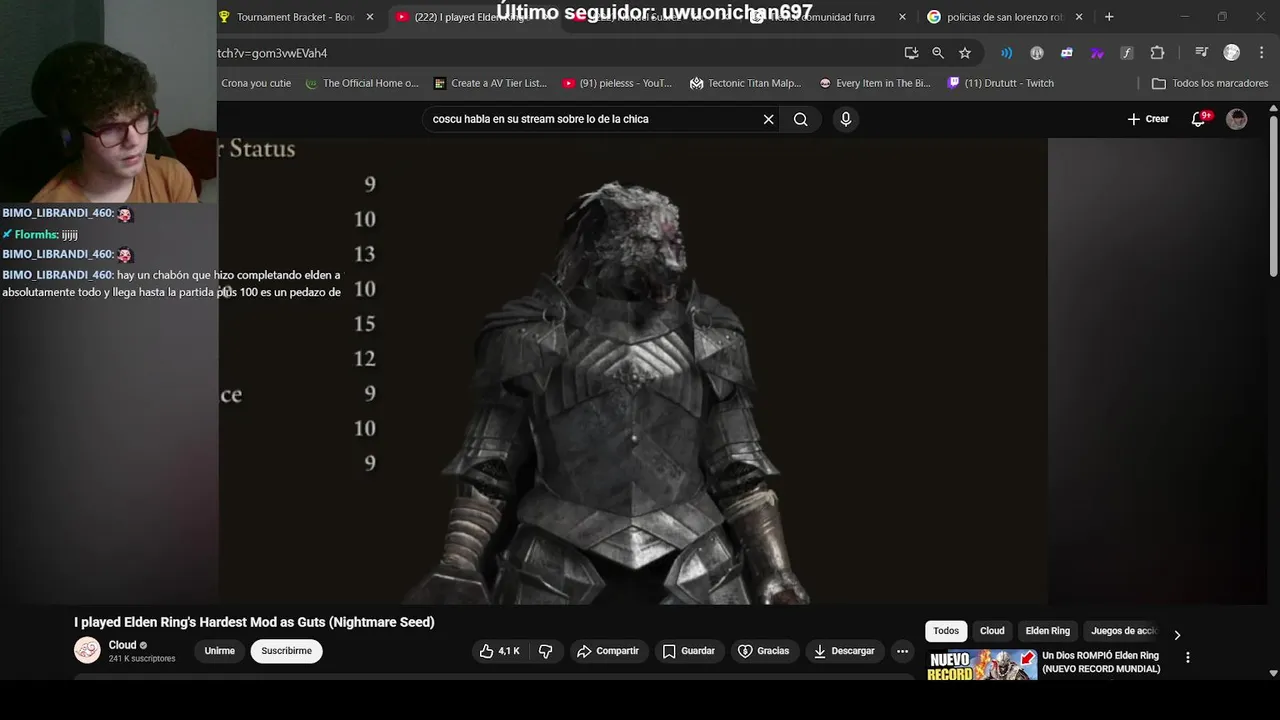
Task: Start voice search with the microphone icon
Action: coord(846,119)
